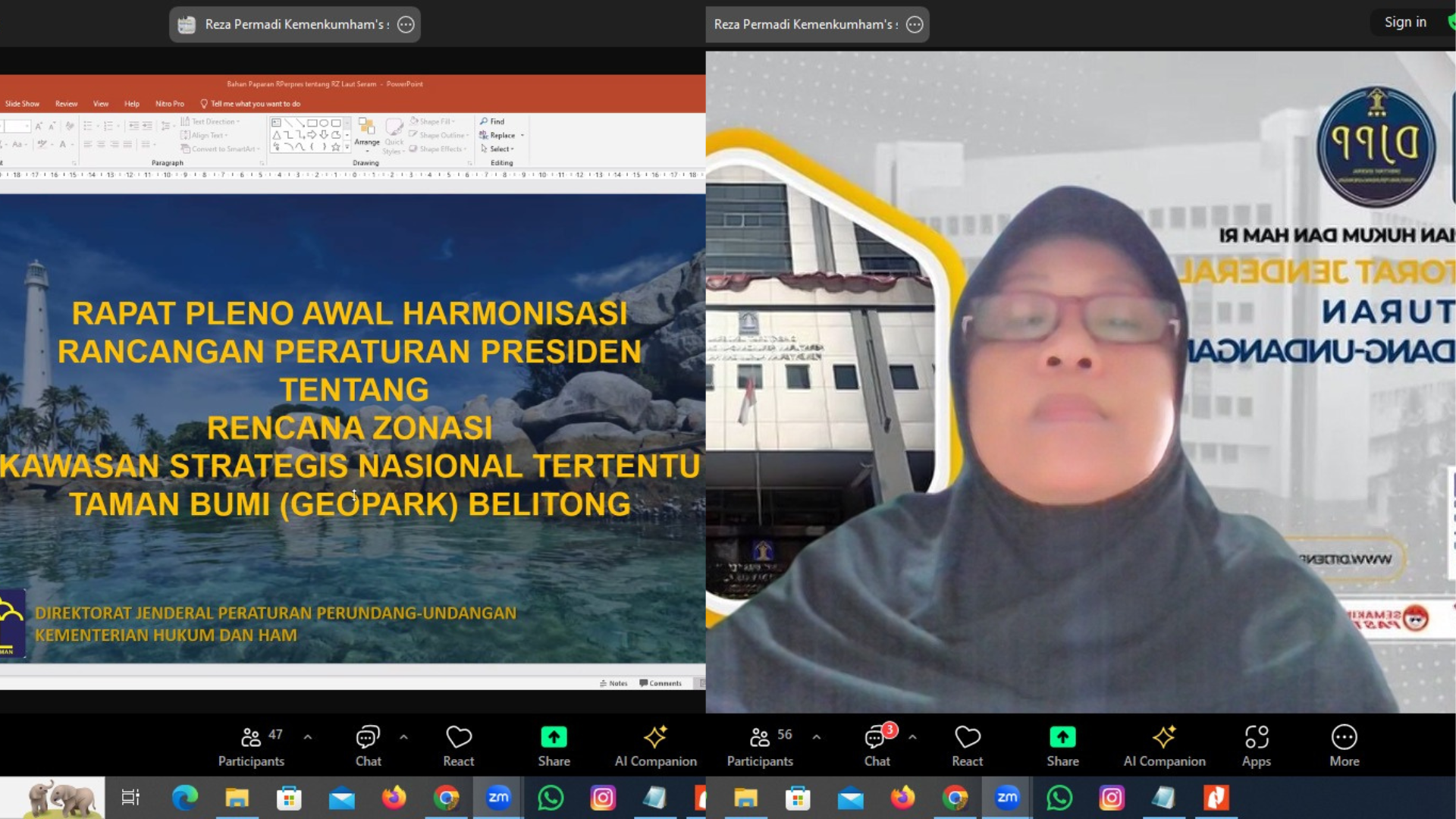Click the Sign in button

1405,22
